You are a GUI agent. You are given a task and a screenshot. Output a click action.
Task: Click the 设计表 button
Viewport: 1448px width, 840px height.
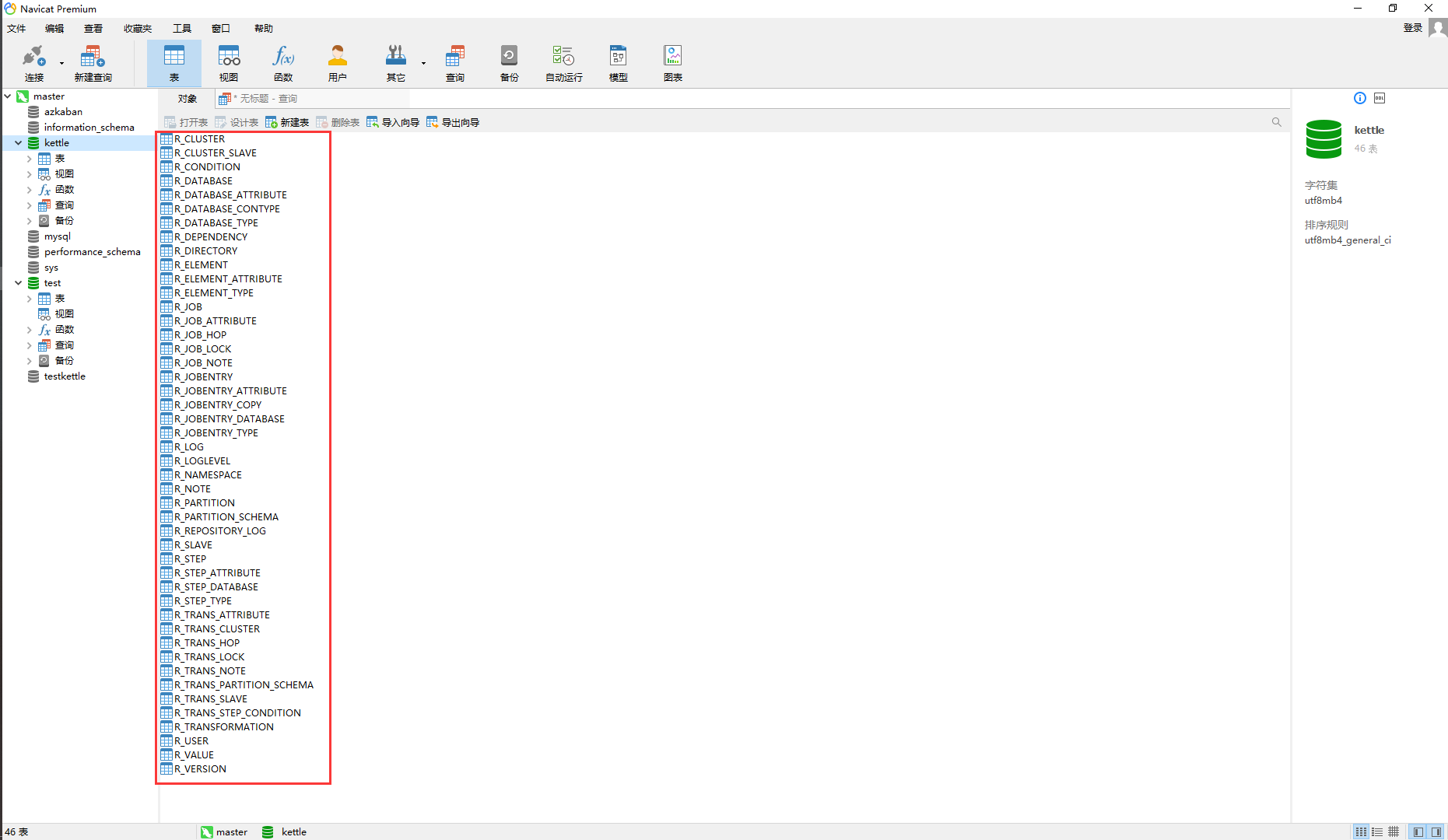pyautogui.click(x=237, y=122)
